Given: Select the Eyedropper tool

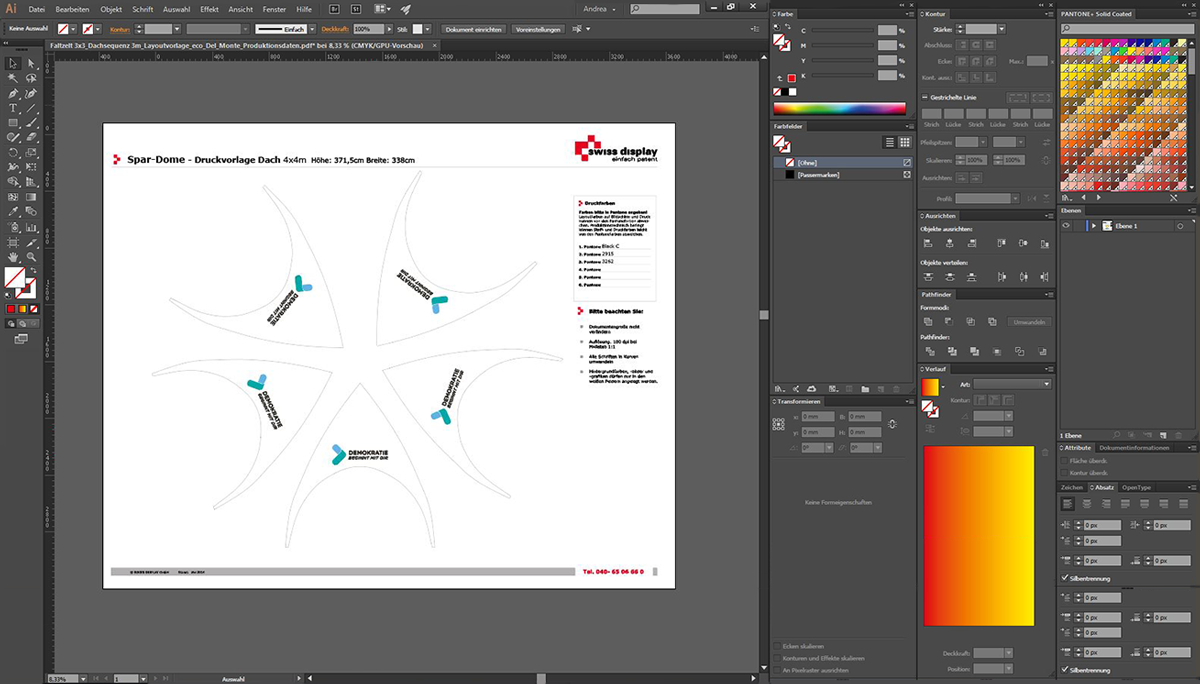Looking at the screenshot, I should [14, 212].
